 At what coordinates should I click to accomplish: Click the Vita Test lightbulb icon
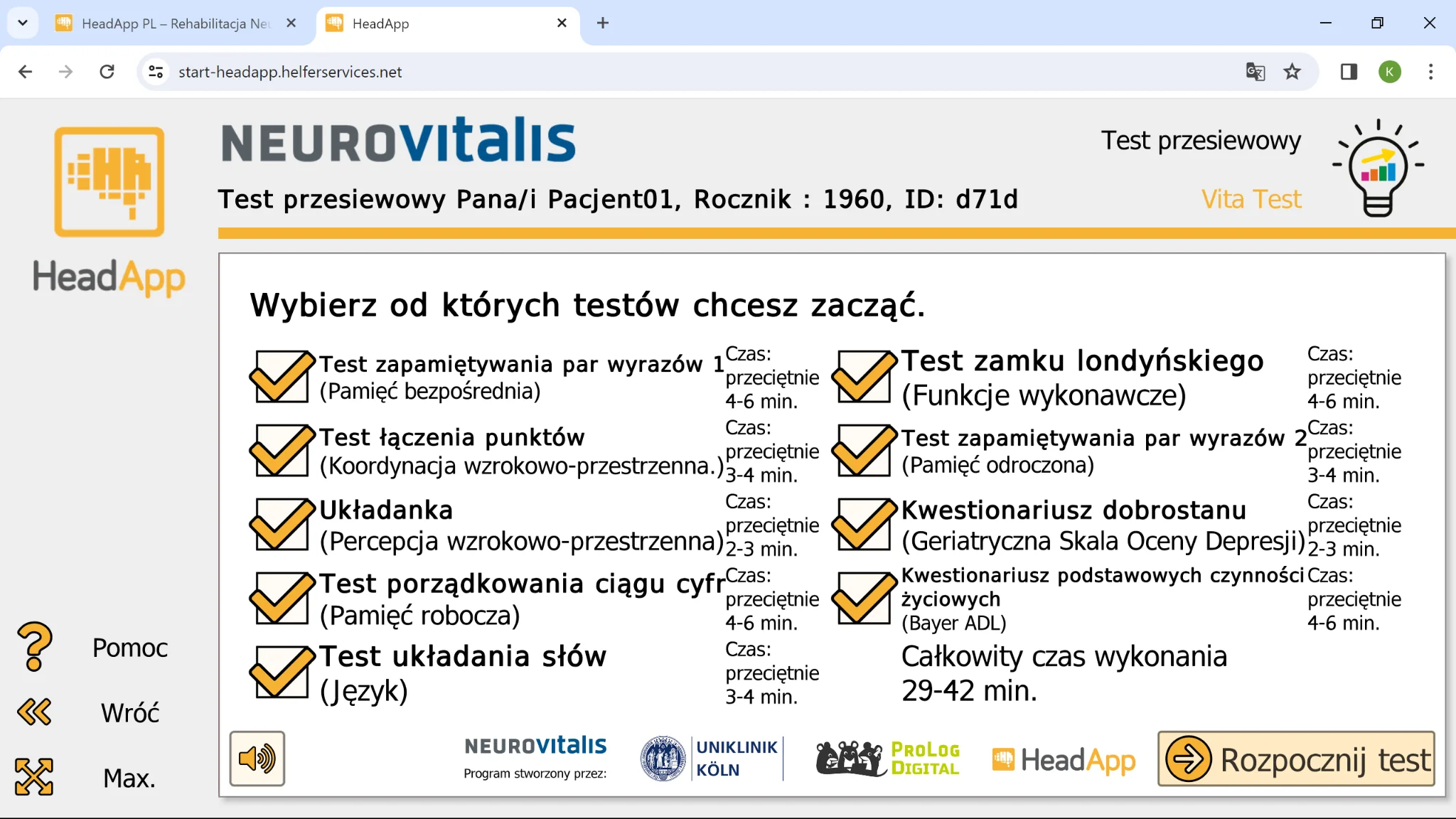[x=1378, y=168]
